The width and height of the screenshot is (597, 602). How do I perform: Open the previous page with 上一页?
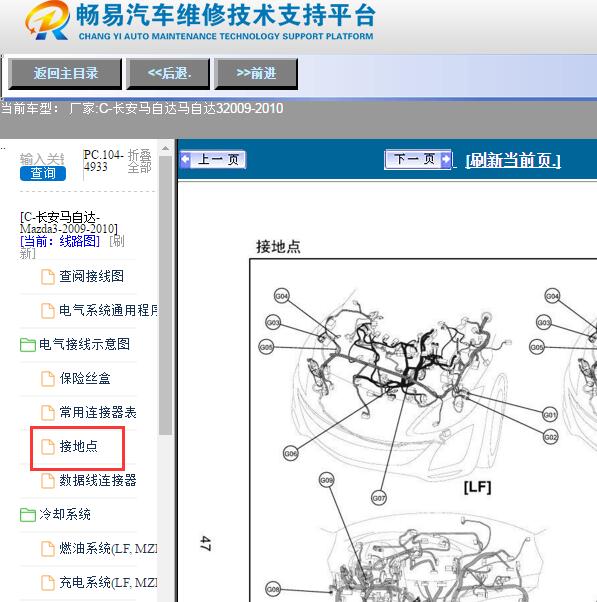pos(213,159)
